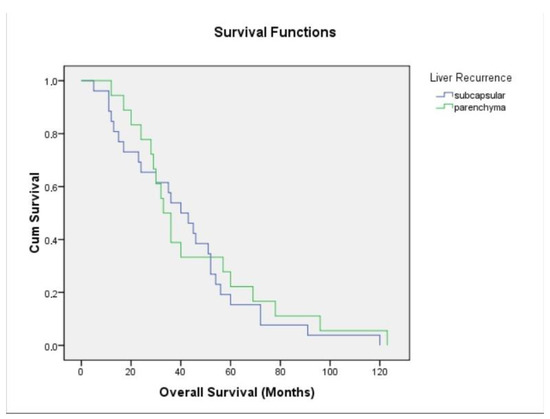Image resolution: width=550 pixels, height=419 pixels.
Task: Click the 1.0 tick on y-axis
Action: pyautogui.click(x=51, y=81)
